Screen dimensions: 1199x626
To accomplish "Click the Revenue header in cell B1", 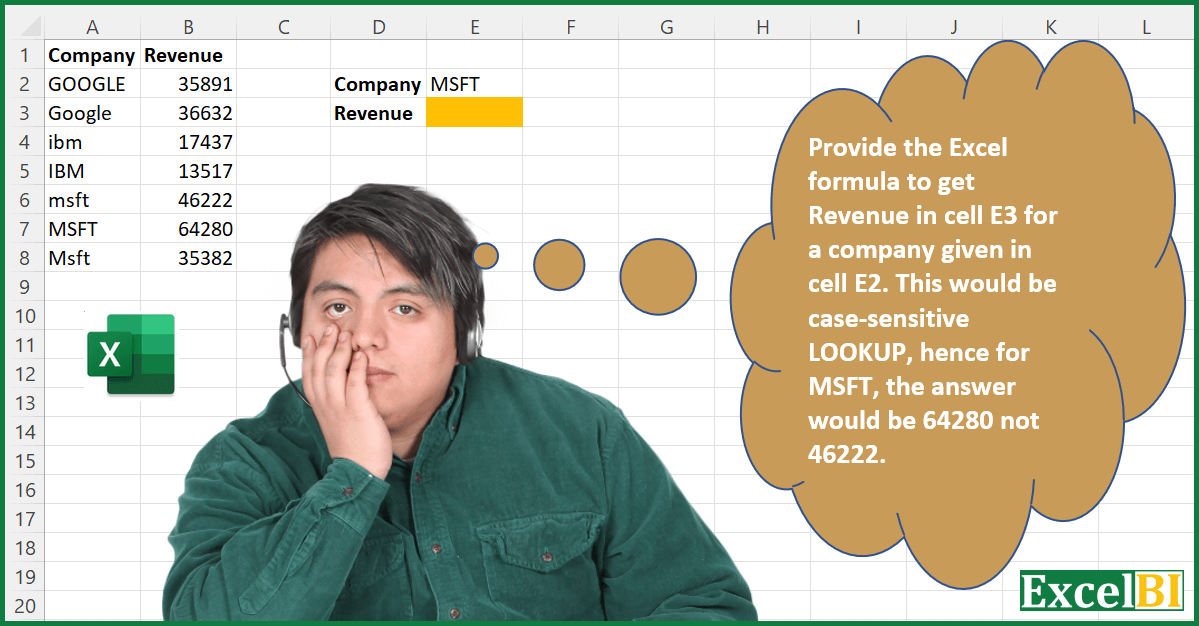I will coord(188,55).
